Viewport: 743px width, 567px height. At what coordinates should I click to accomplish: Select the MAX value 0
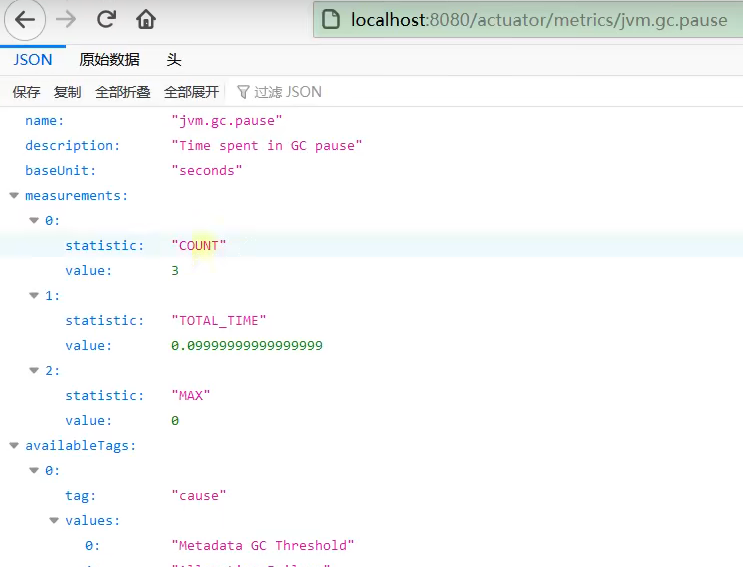[x=175, y=421]
